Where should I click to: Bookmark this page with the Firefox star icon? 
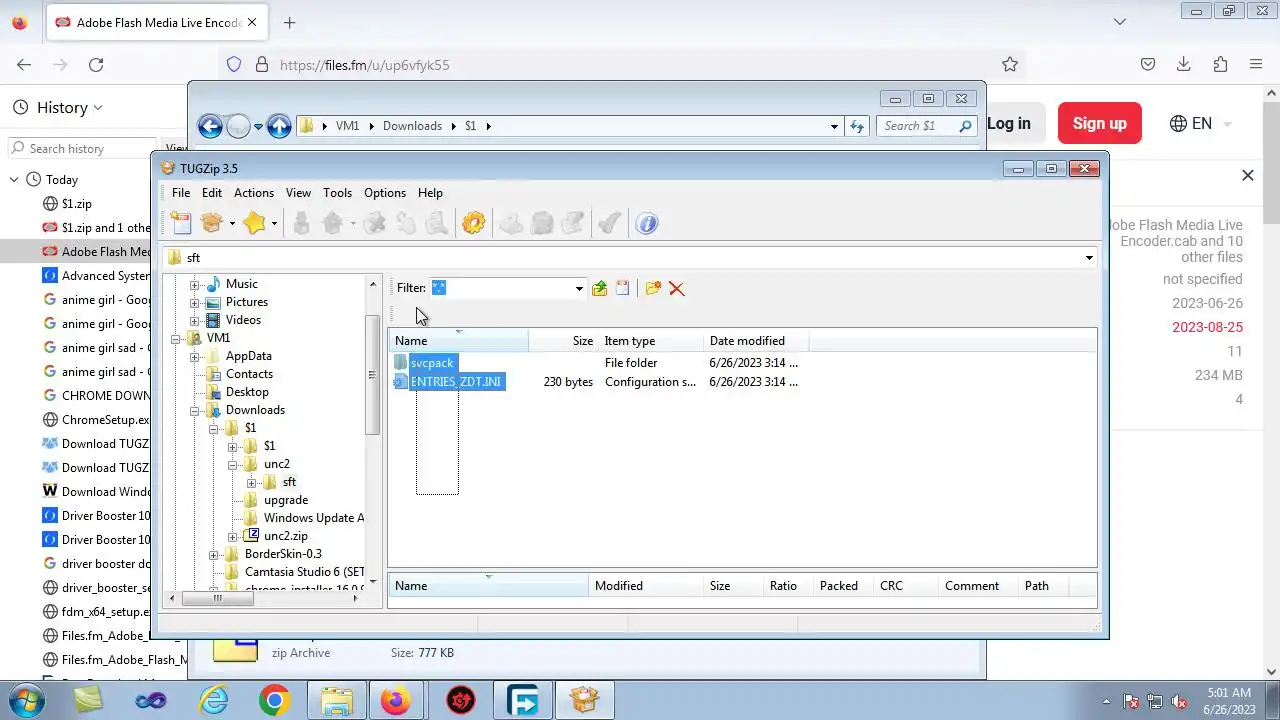click(x=1010, y=64)
